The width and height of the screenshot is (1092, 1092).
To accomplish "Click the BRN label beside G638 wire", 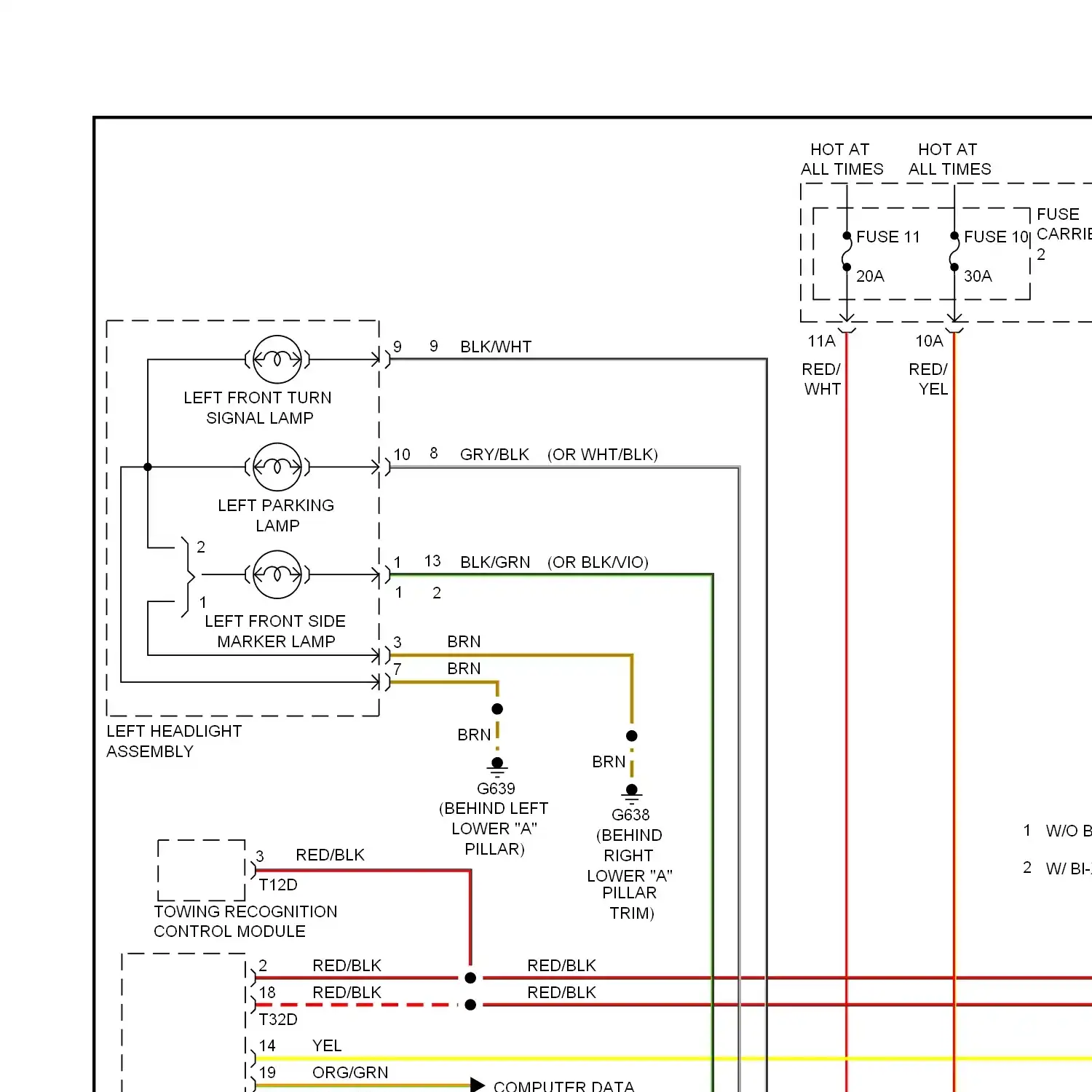I will pos(609,762).
